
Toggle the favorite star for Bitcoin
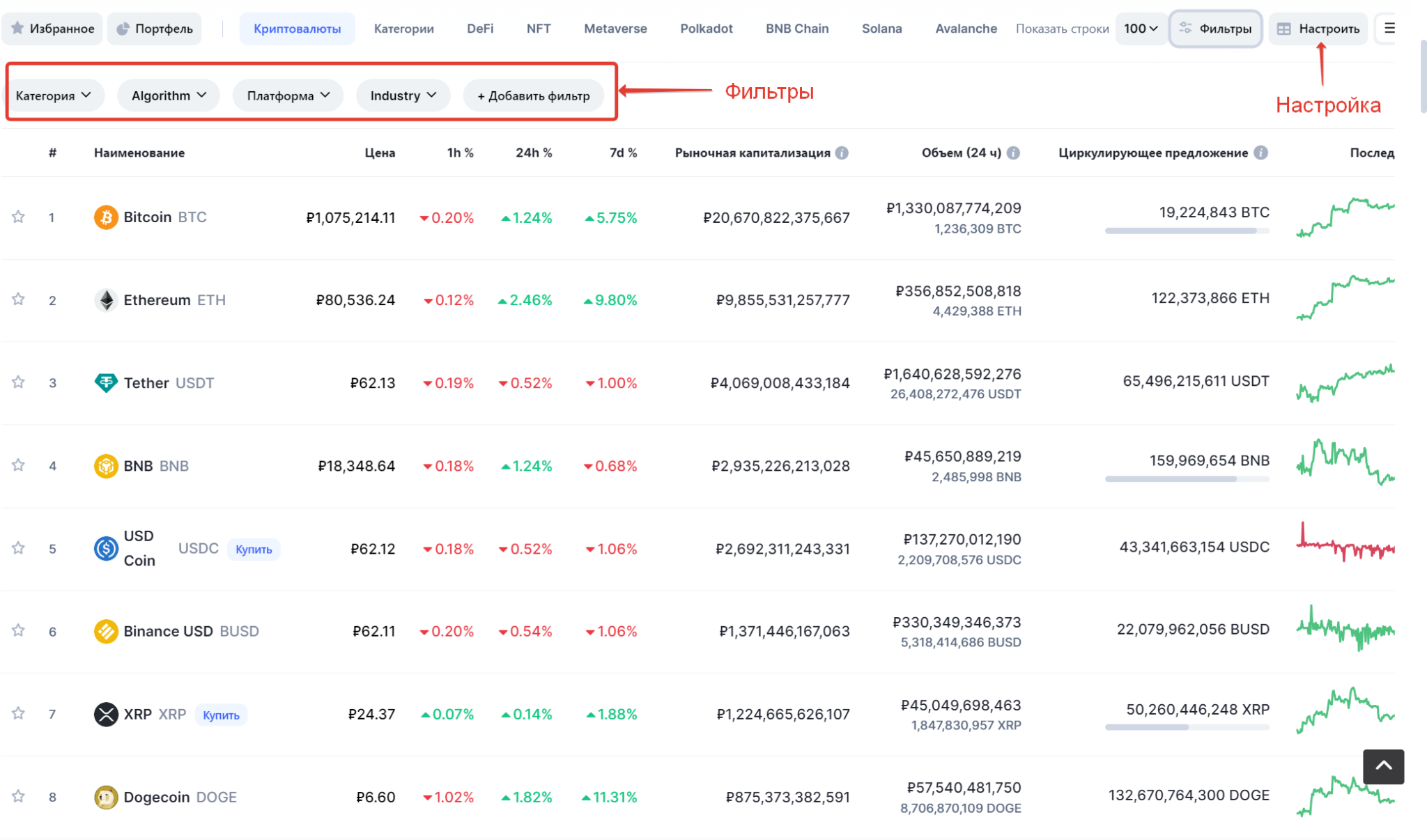(18, 217)
